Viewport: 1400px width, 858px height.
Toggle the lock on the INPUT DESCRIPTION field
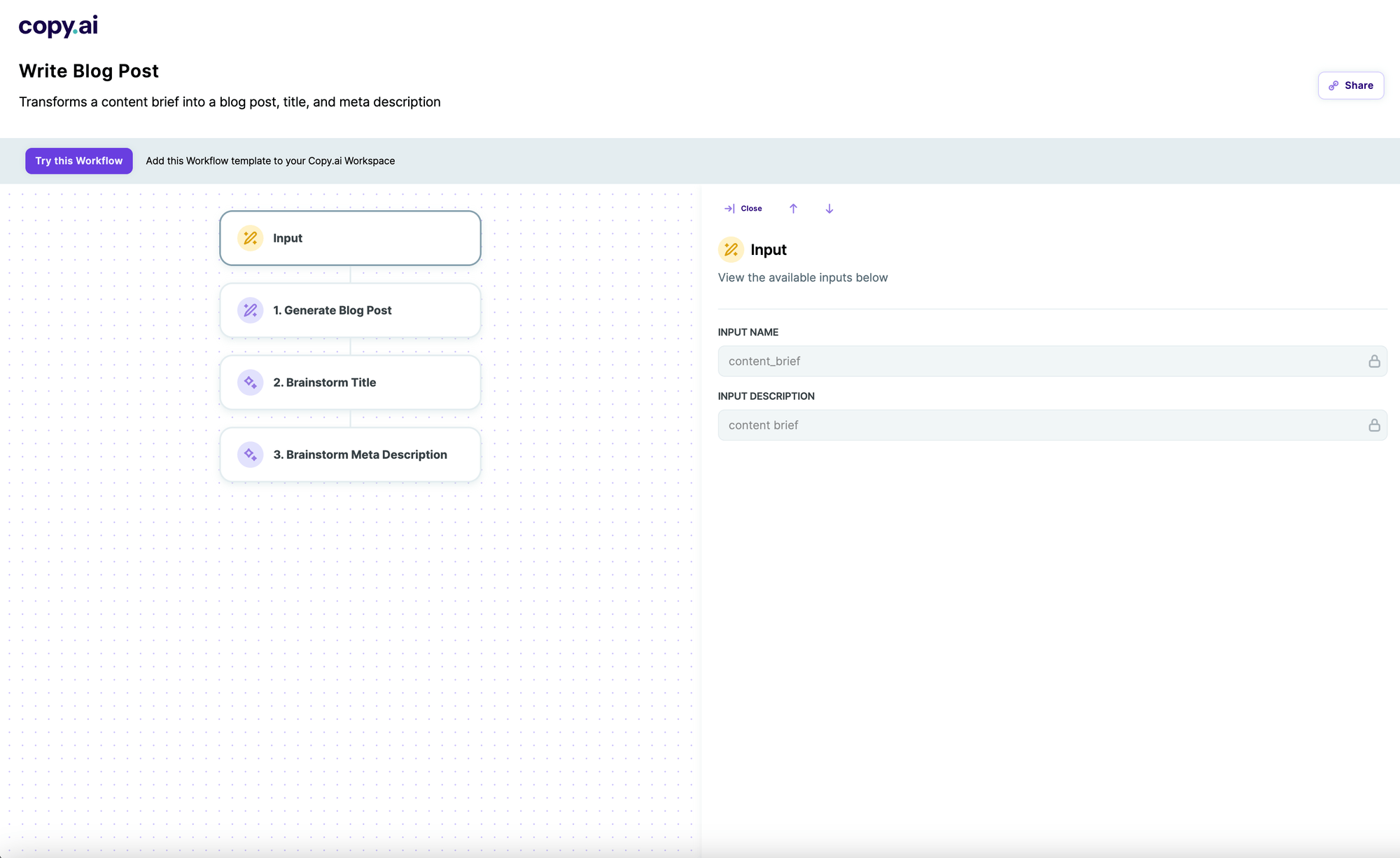point(1374,424)
